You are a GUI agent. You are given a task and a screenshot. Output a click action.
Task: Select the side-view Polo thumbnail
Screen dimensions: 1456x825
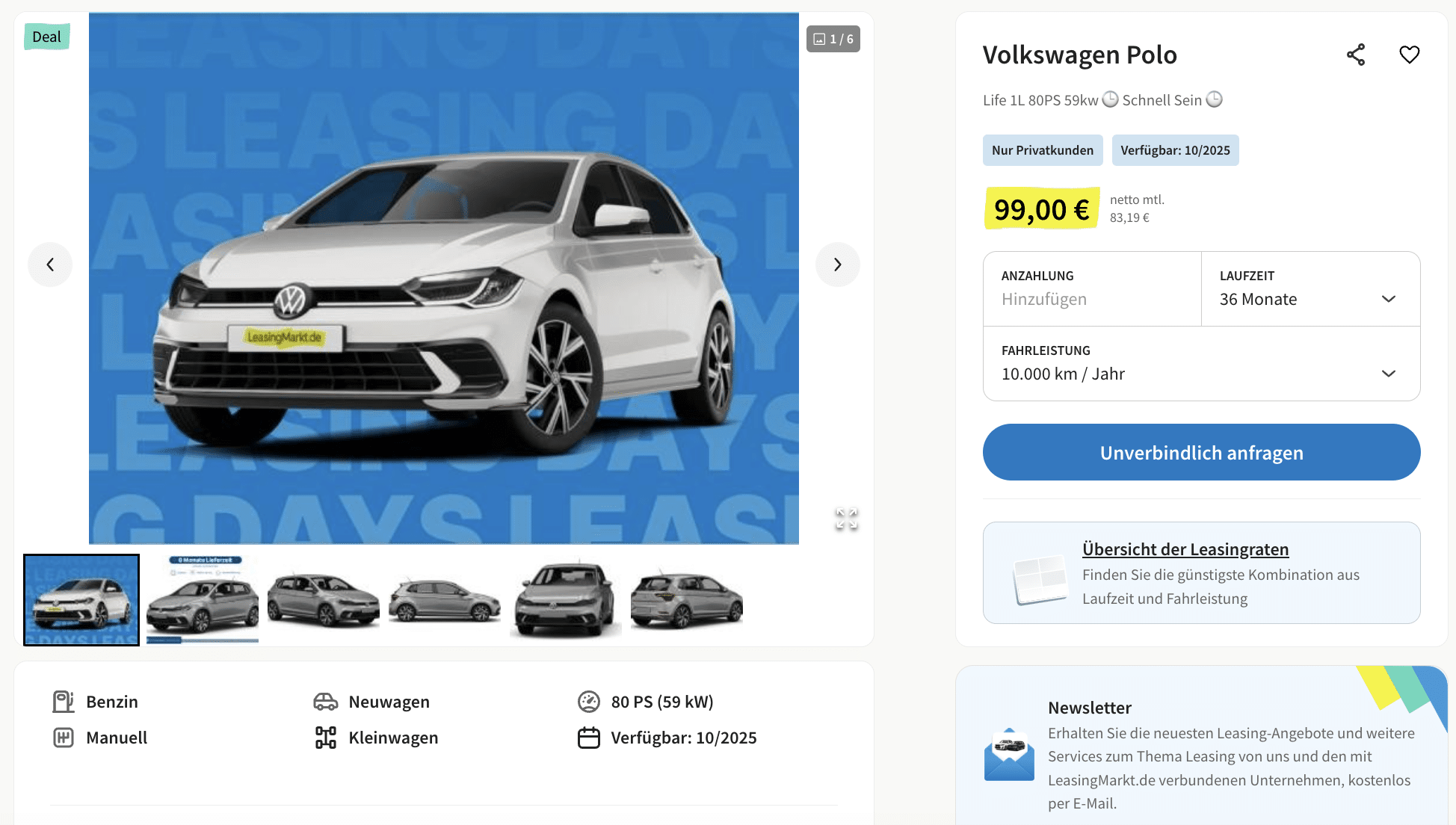[445, 600]
